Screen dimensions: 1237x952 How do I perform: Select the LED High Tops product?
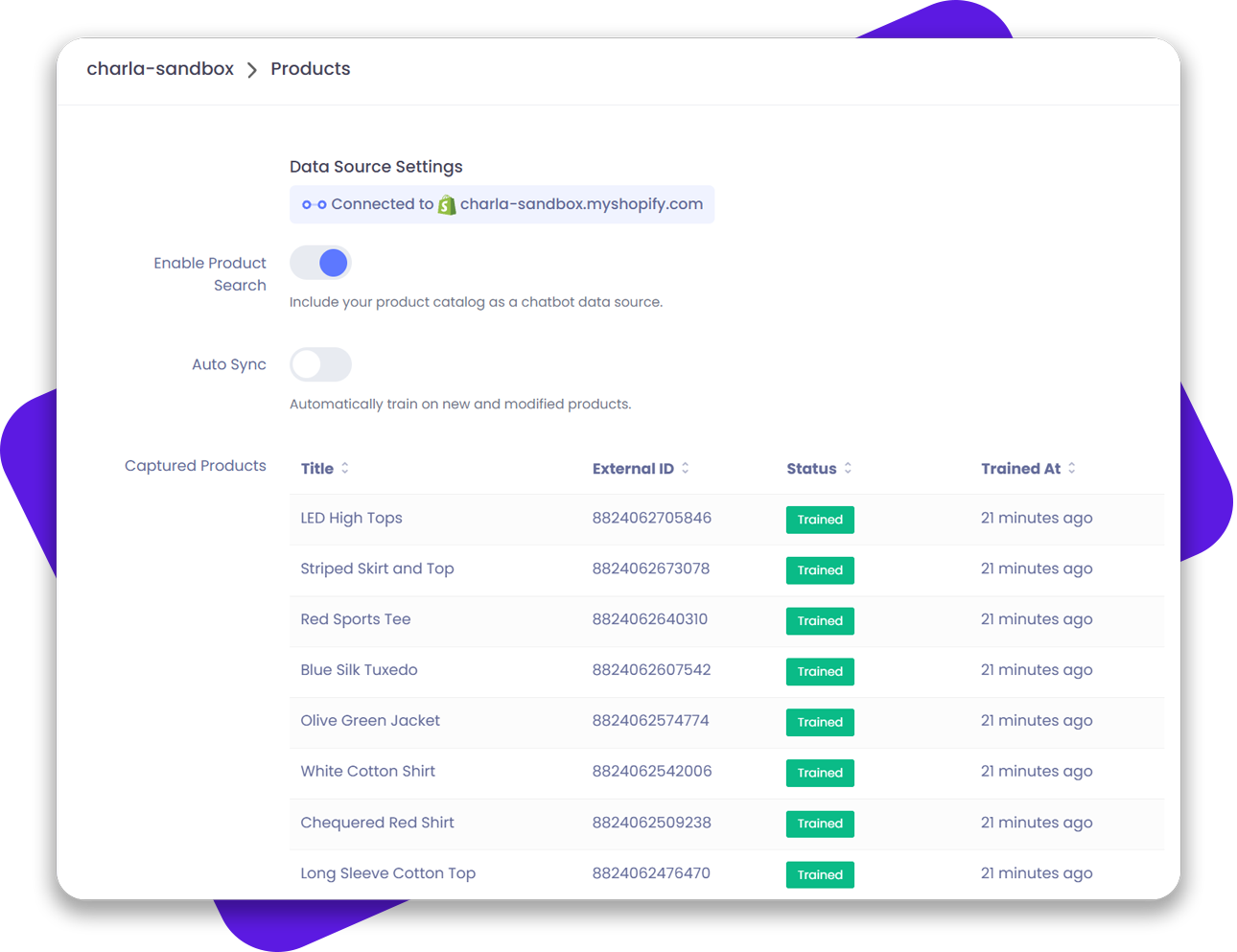[351, 518]
